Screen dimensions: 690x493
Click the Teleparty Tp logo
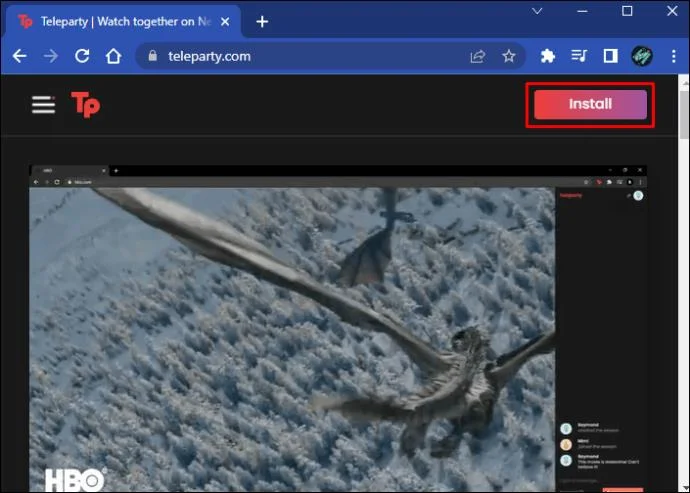(x=86, y=105)
